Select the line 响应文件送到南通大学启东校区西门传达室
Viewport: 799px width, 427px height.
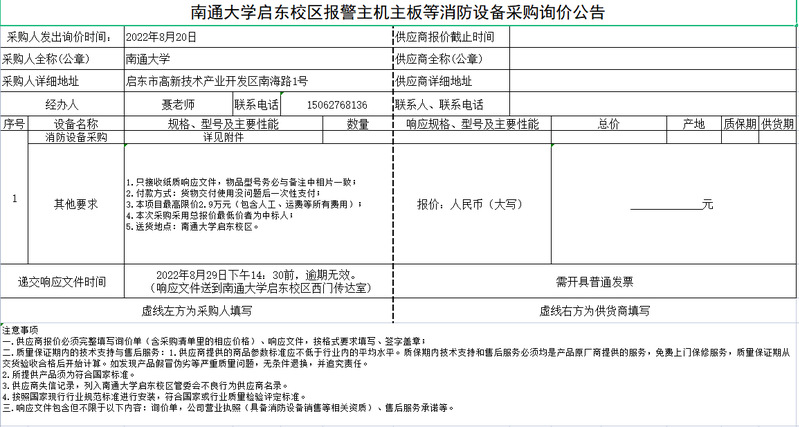(260, 288)
